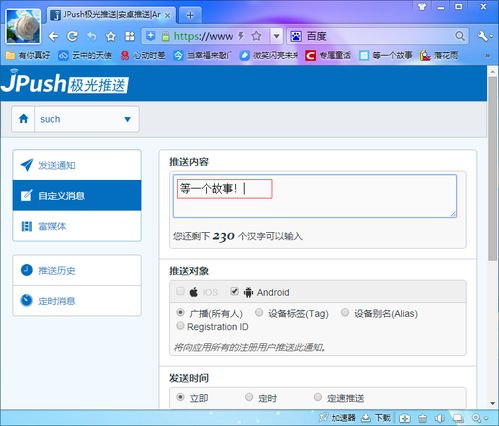
Task: Open the 落花雨 bookmark
Action: [439, 55]
